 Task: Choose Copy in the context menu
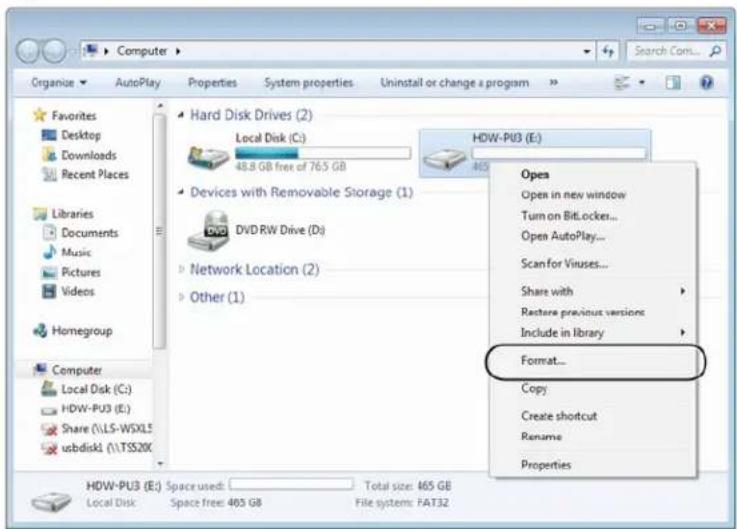coord(534,388)
